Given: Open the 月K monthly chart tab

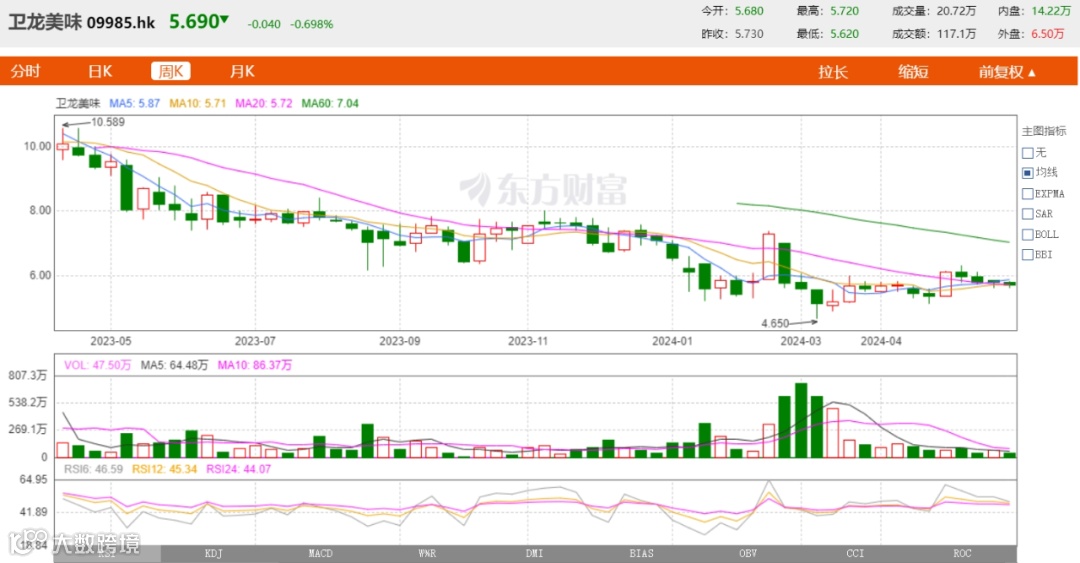Looking at the screenshot, I should (242, 72).
